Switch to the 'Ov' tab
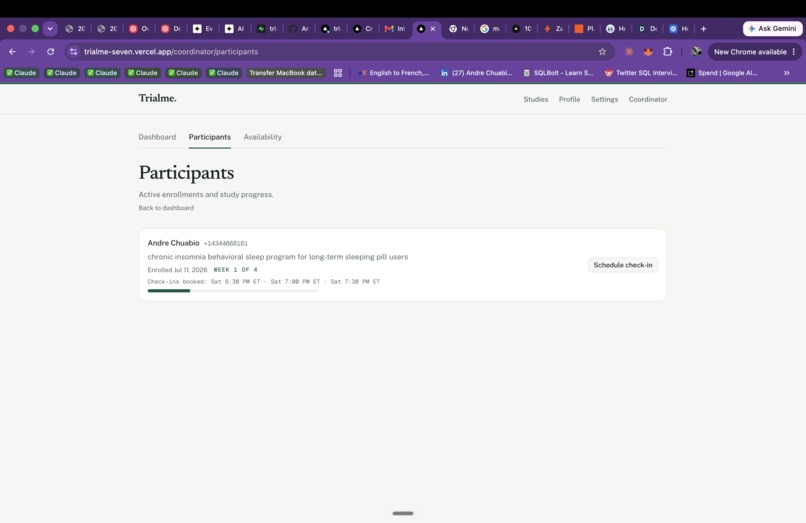Viewport: 806px width, 523px height. click(139, 29)
